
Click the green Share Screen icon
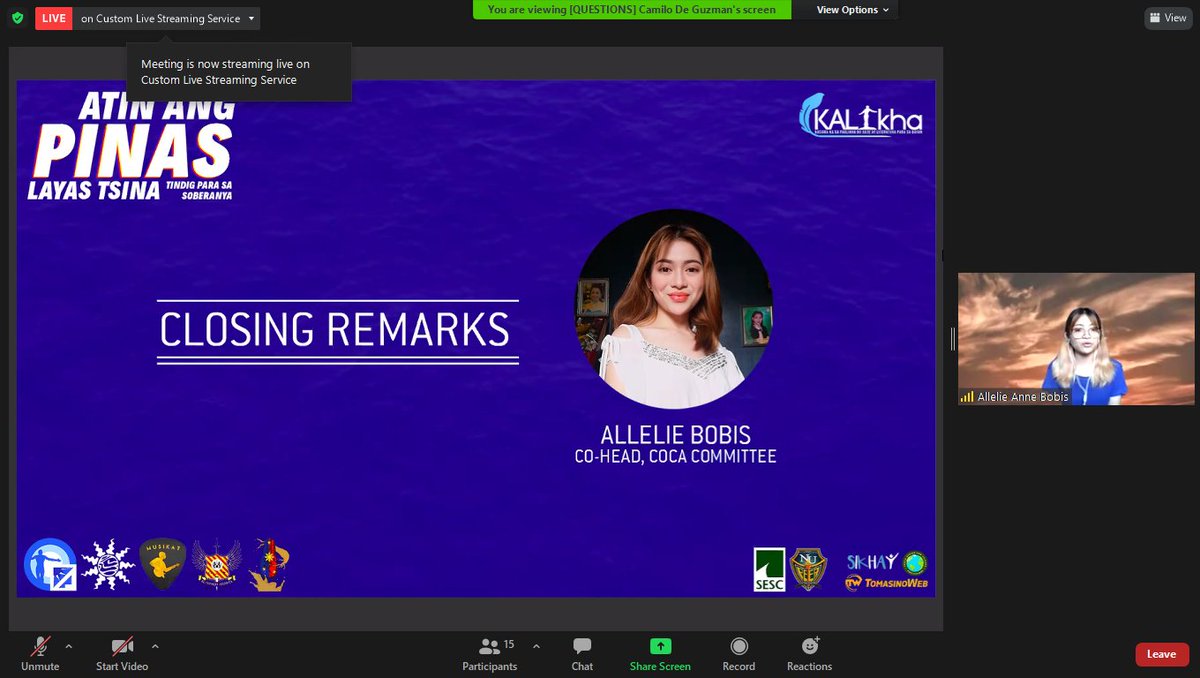click(660, 646)
